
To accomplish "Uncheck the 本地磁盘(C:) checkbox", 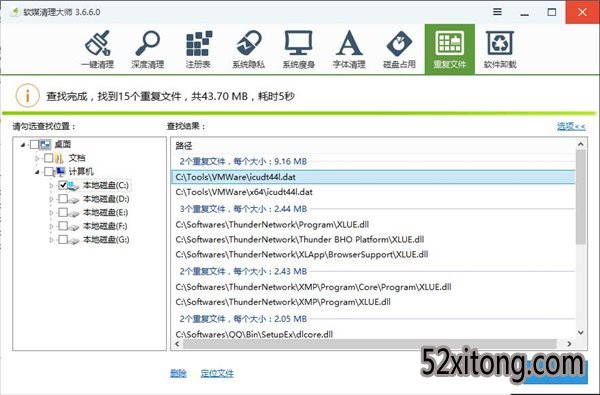I will coord(63,185).
